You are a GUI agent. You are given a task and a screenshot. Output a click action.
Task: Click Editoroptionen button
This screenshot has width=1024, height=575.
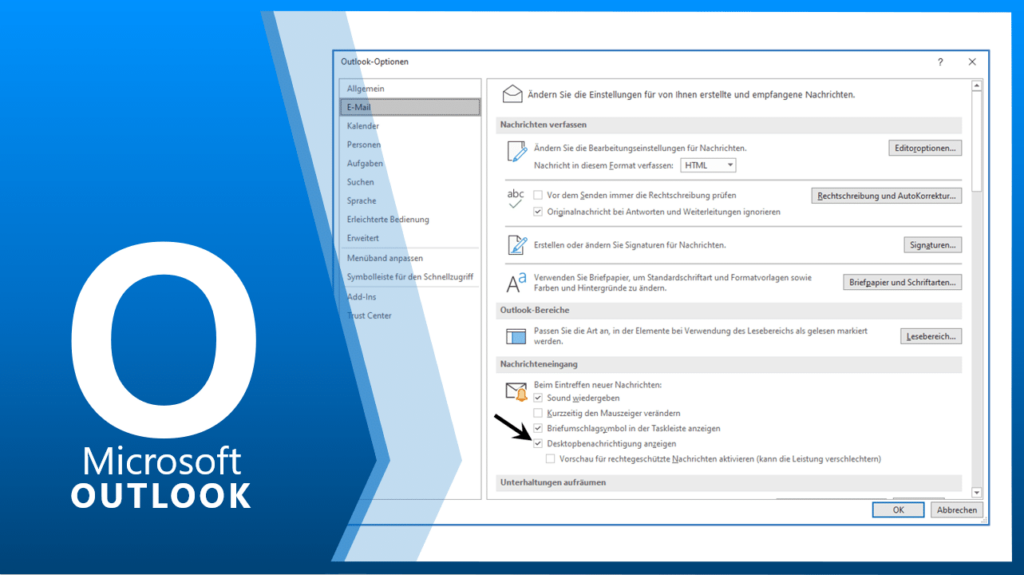925,148
